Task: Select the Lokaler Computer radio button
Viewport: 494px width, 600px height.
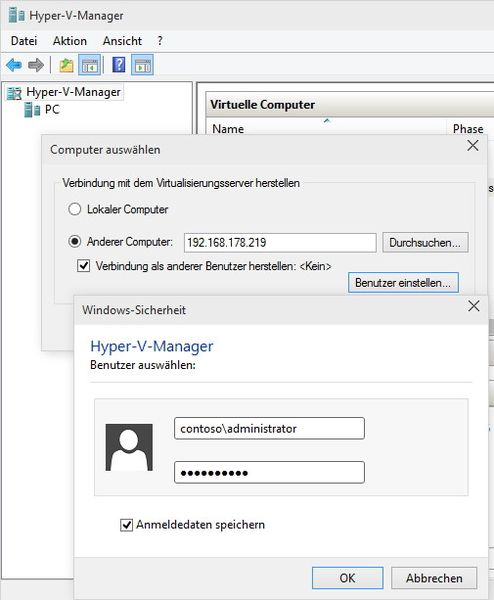Action: 75,209
